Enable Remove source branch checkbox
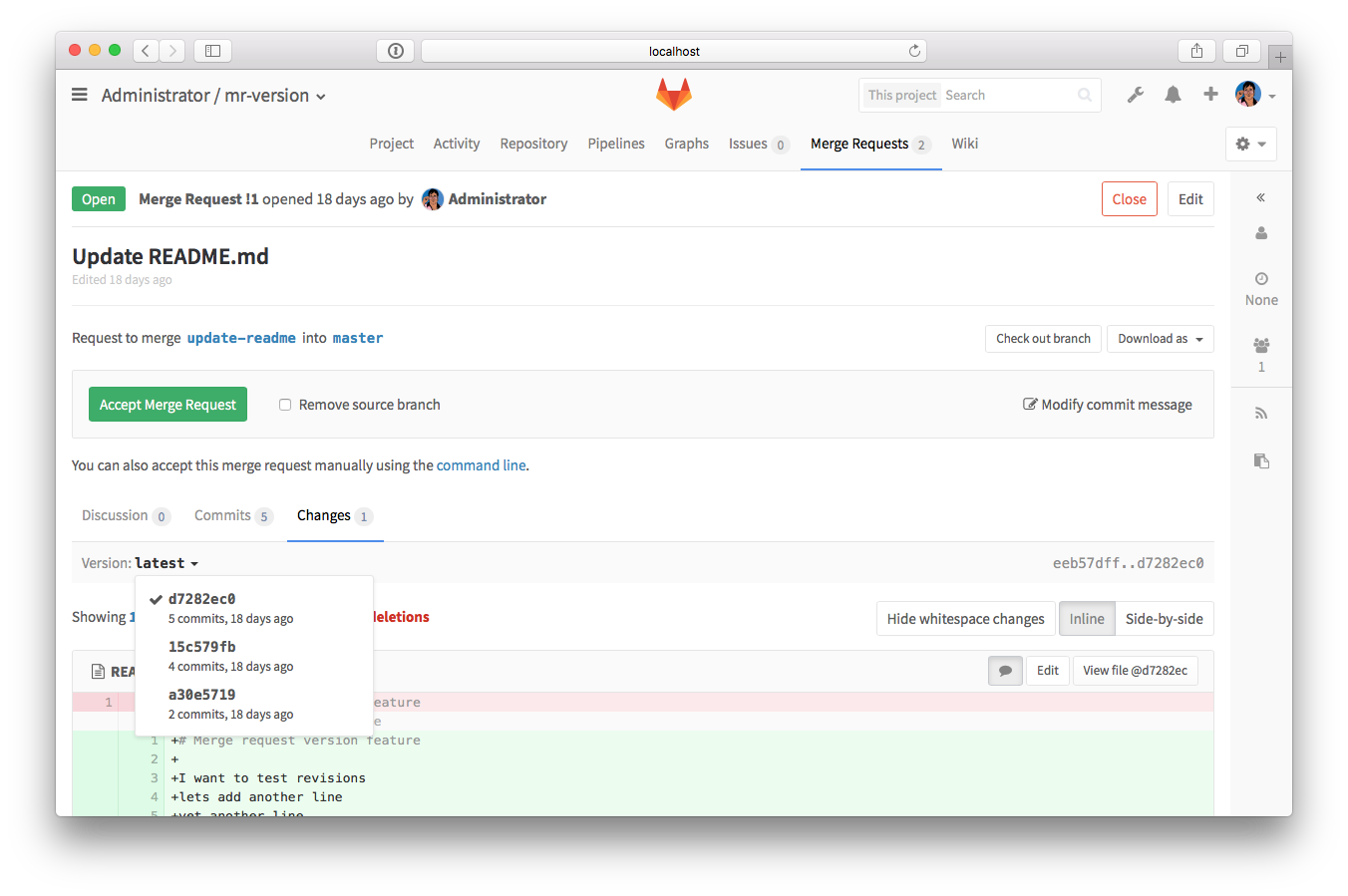Screen dimensions: 1348x896 coord(285,405)
